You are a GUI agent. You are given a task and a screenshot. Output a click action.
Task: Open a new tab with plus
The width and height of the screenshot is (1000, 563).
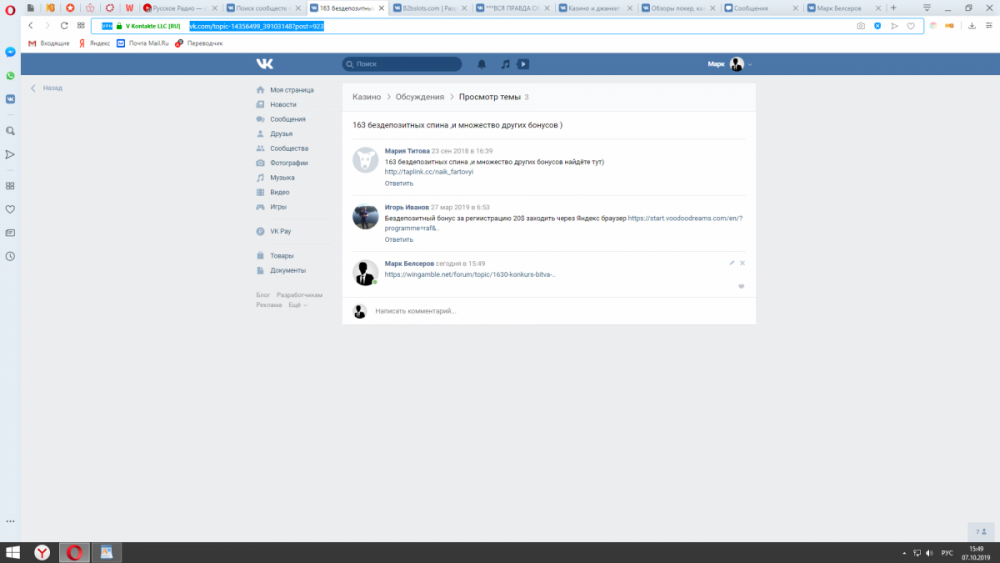[x=893, y=8]
